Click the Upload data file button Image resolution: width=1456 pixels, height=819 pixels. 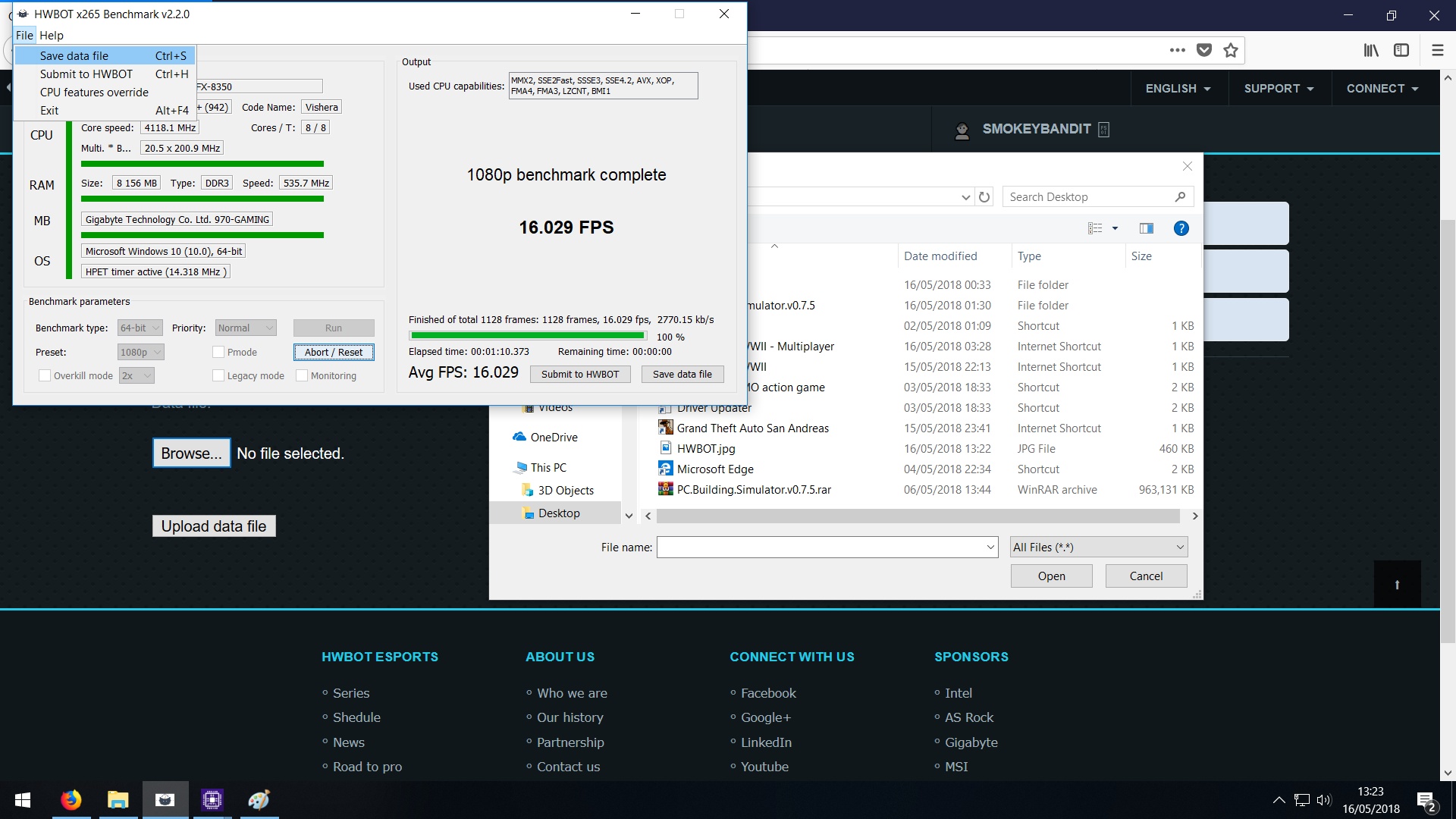[214, 526]
